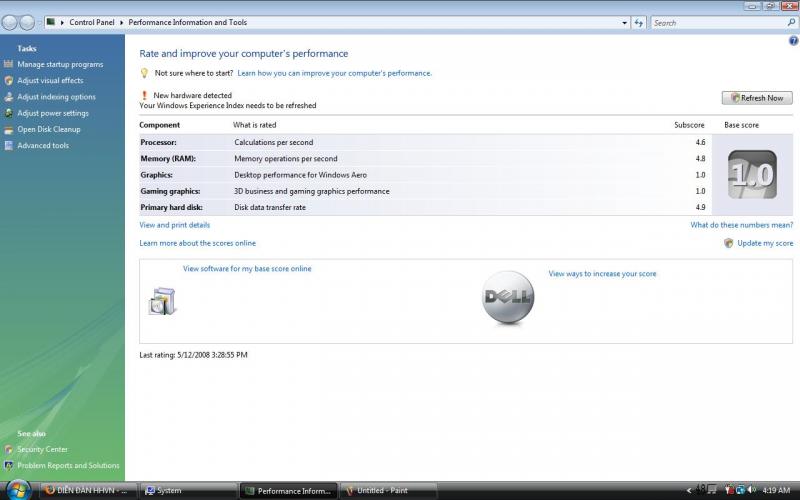The height and width of the screenshot is (500, 800).
Task: Click the blue Help question mark icon
Action: click(x=792, y=40)
